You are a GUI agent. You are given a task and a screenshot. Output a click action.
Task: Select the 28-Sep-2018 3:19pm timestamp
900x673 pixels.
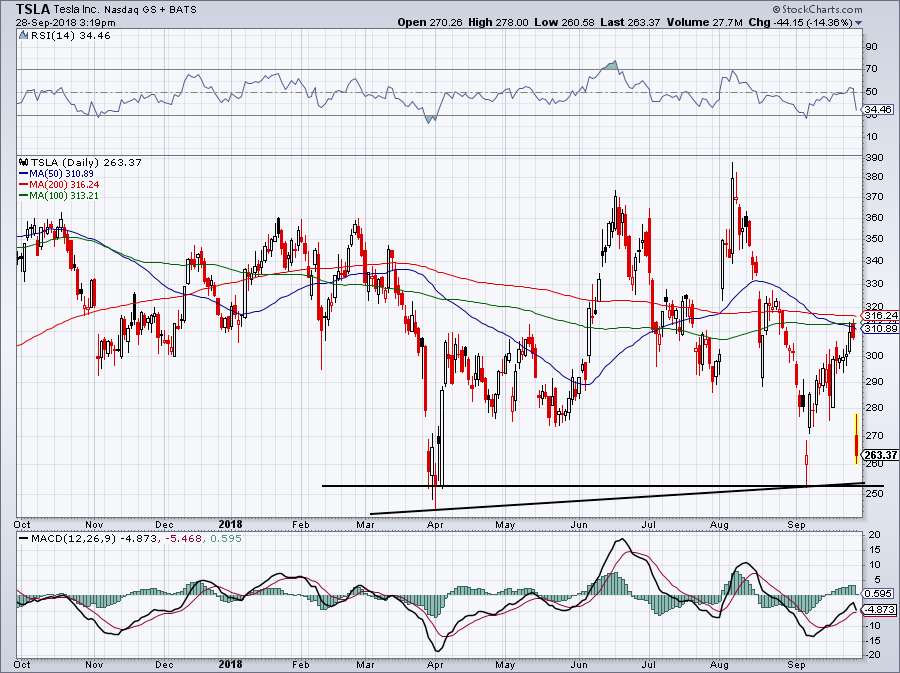point(65,23)
